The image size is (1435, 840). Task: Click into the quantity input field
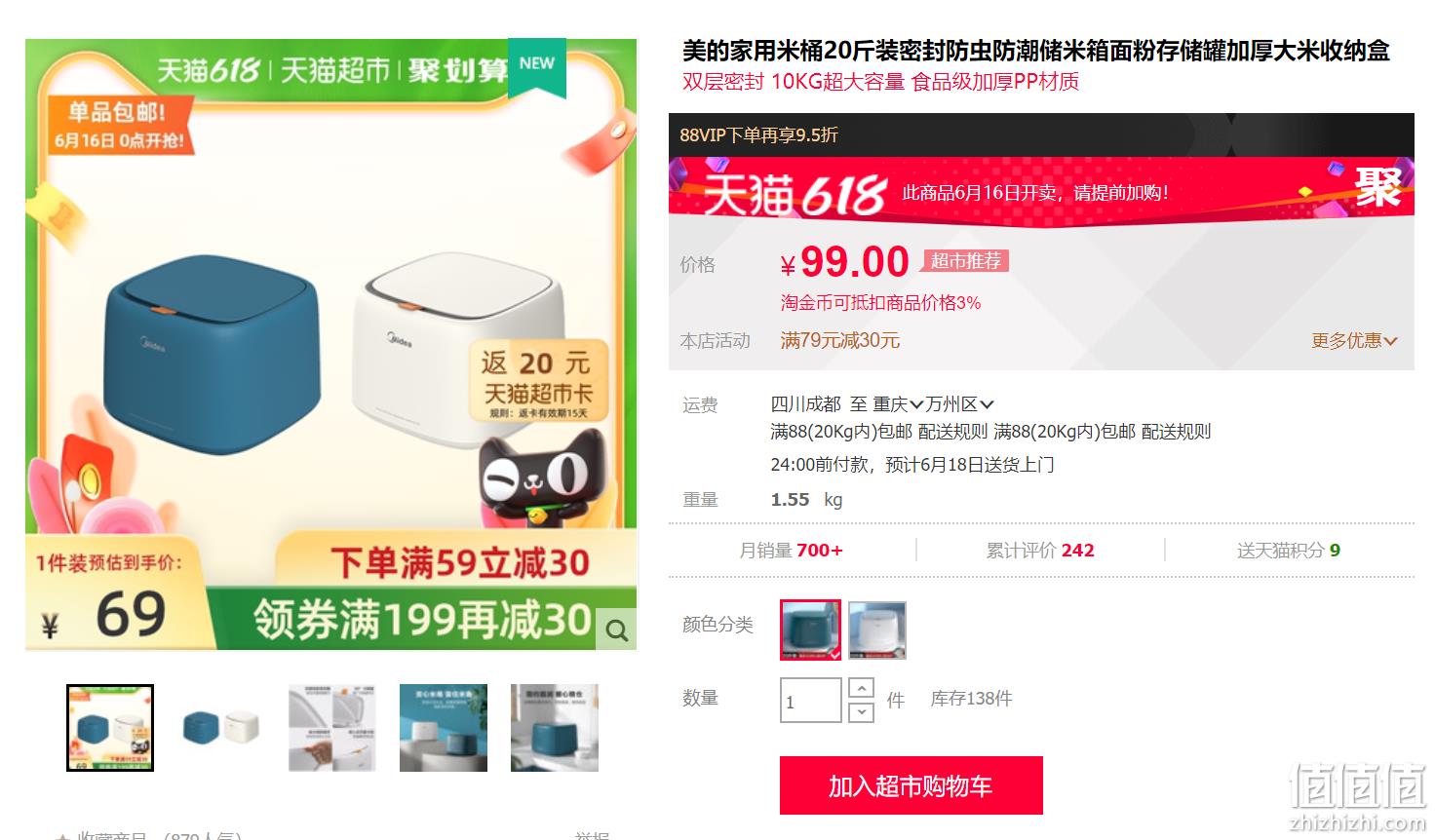coord(811,701)
